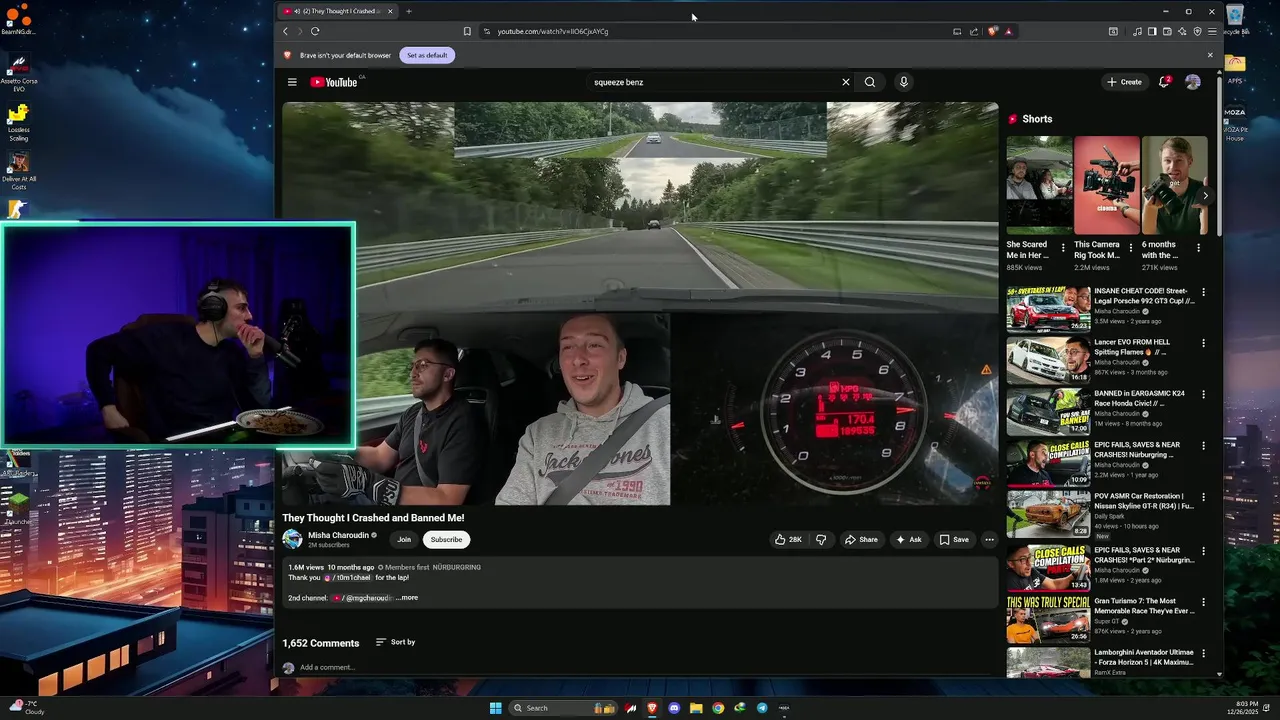Open Lancer EVO FROM HELL thumbnail
This screenshot has height=720, width=1280.
tap(1048, 360)
